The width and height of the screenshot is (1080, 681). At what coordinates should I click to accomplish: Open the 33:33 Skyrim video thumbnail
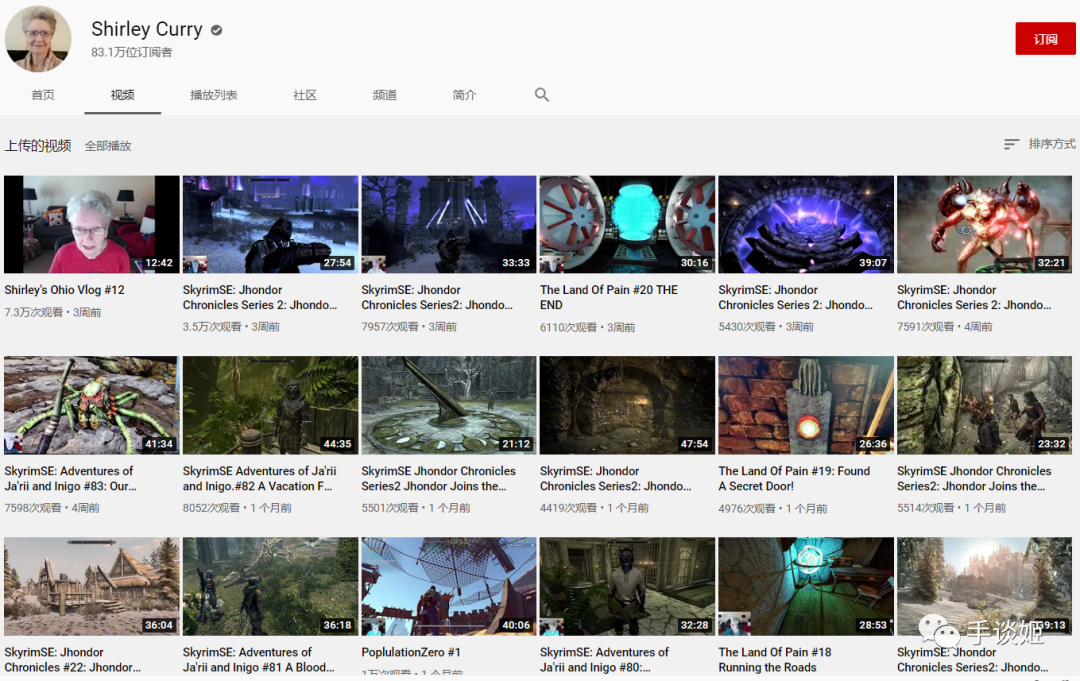click(x=448, y=224)
